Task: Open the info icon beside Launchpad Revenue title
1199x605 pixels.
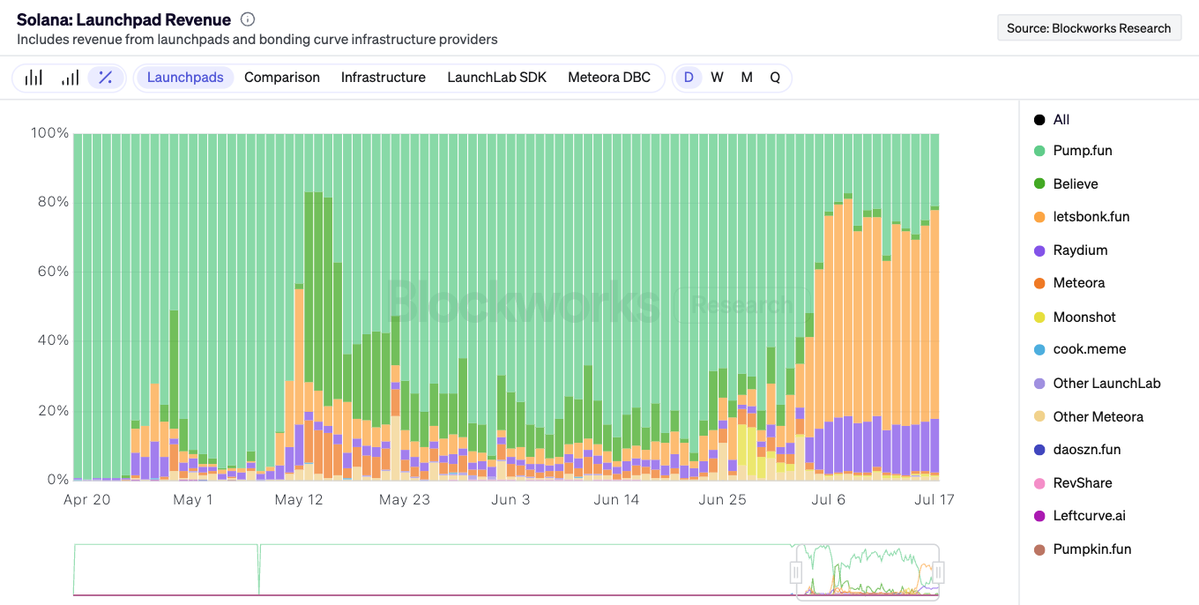Action: pyautogui.click(x=248, y=19)
